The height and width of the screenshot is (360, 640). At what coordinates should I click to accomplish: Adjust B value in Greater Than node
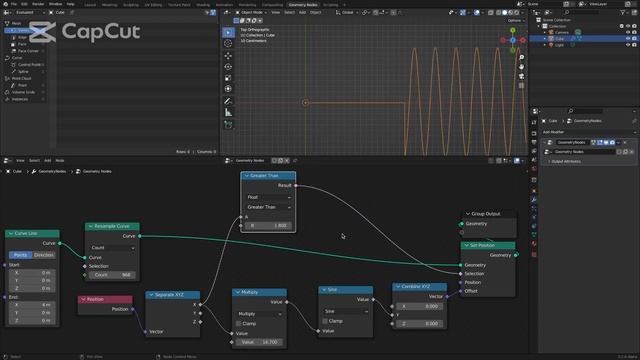269,225
